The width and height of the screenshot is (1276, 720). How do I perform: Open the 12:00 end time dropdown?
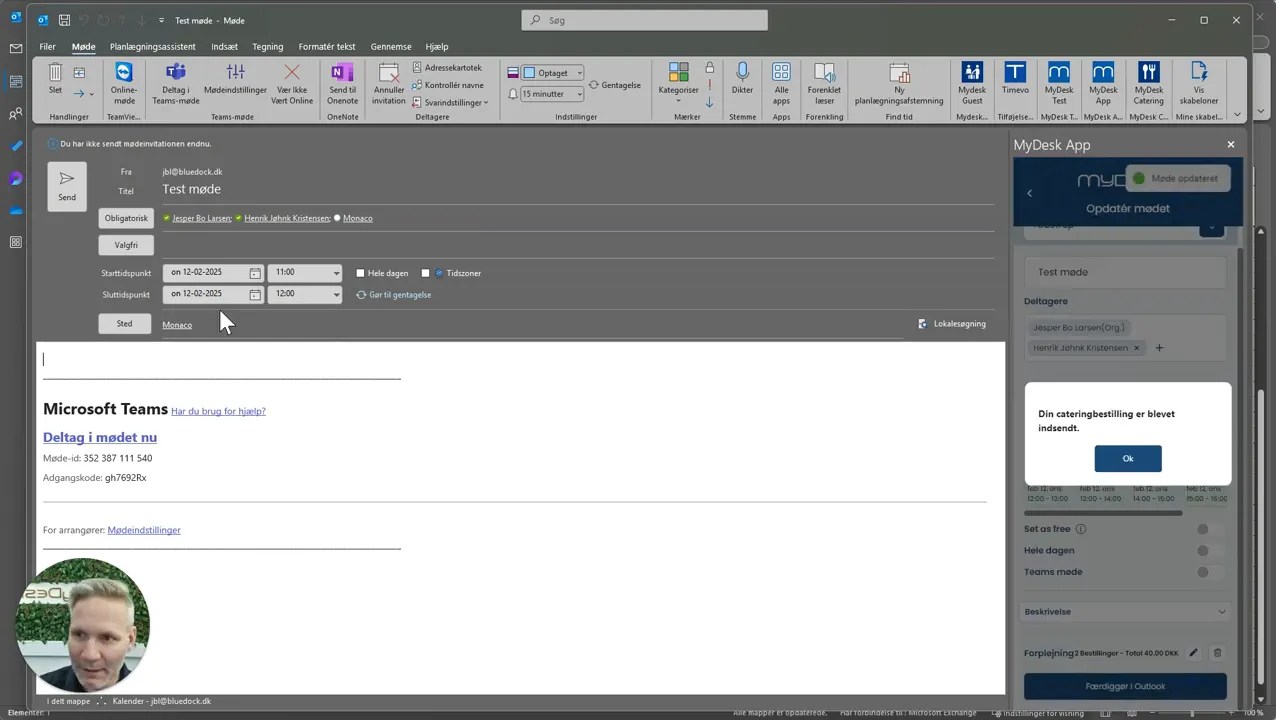pos(334,294)
